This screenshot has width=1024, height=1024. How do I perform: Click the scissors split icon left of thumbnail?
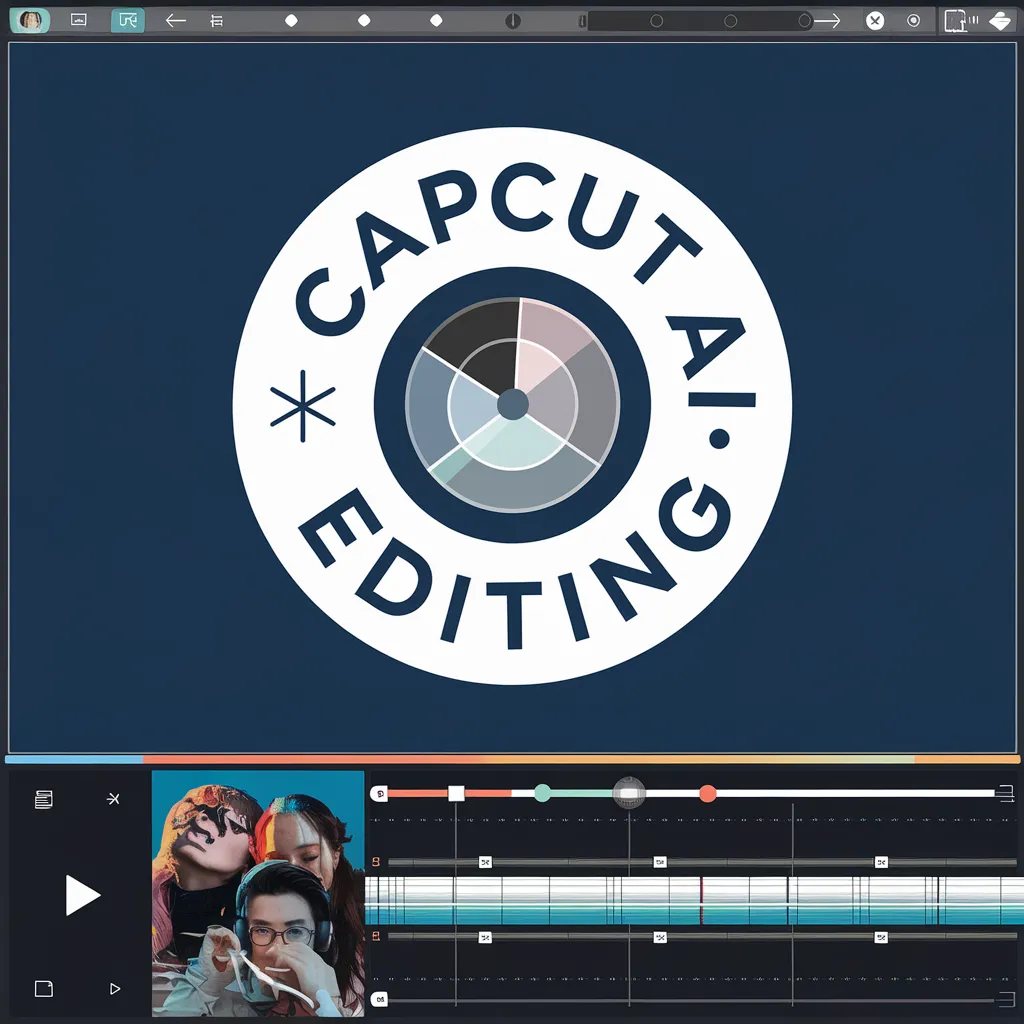(x=113, y=798)
